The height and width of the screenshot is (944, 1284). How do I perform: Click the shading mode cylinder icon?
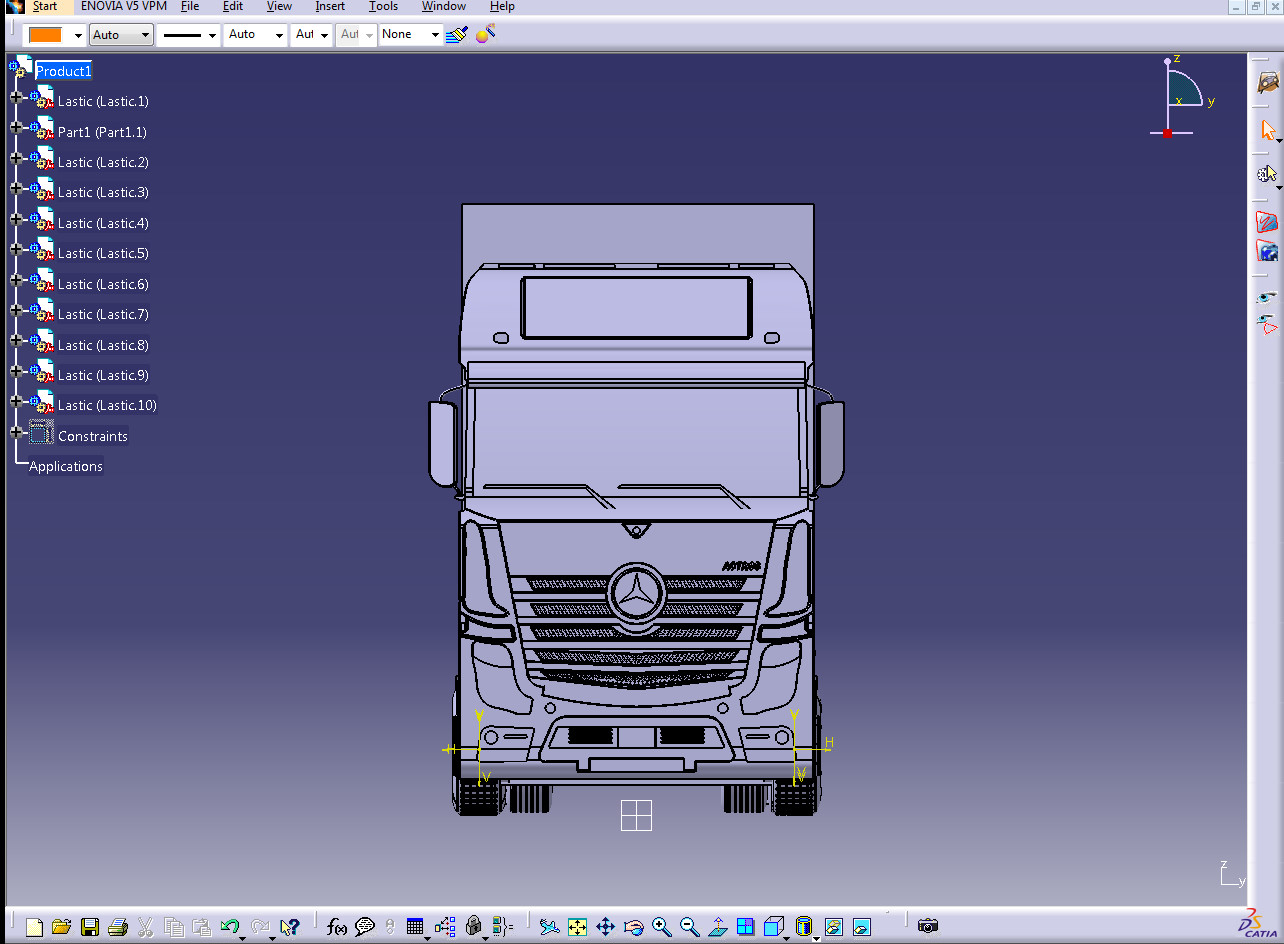pos(804,927)
